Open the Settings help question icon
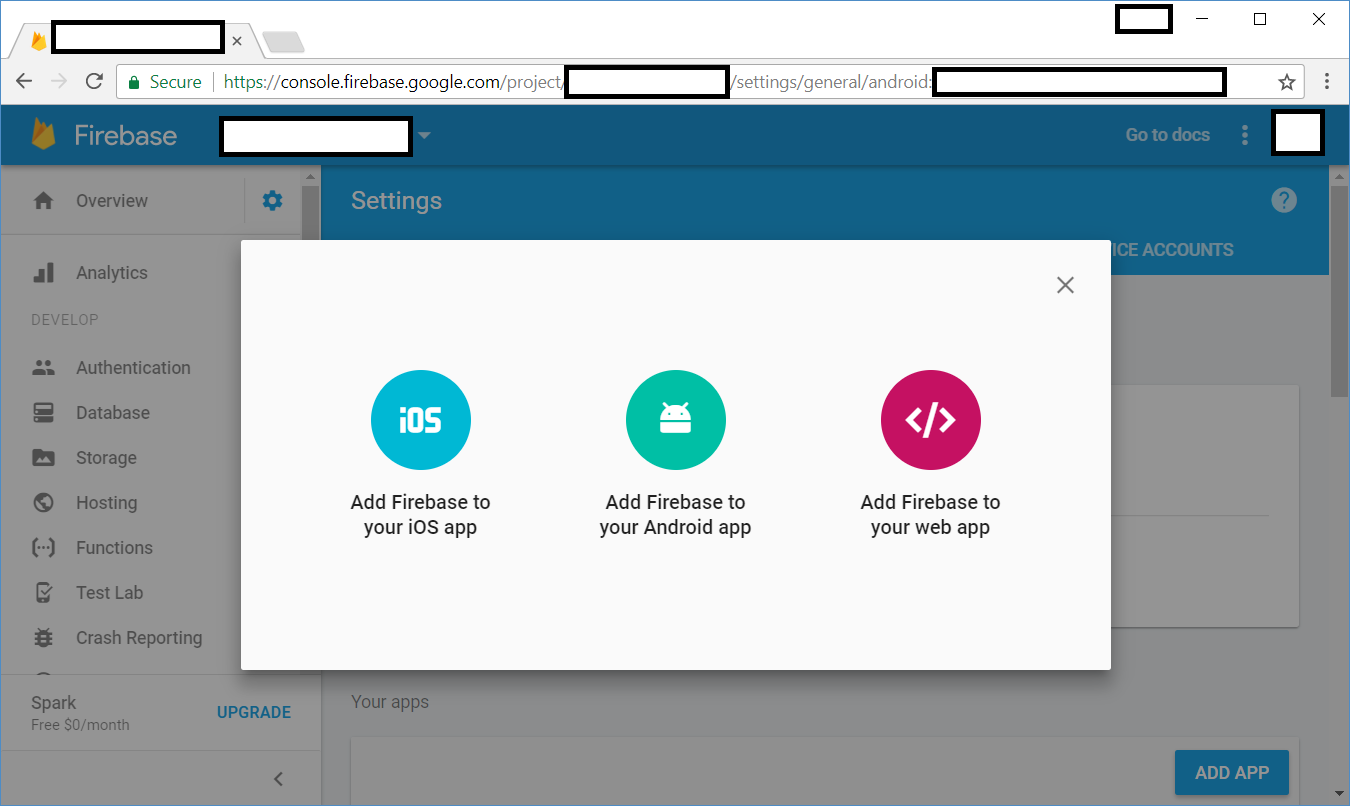Viewport: 1350px width, 806px height. click(1284, 200)
